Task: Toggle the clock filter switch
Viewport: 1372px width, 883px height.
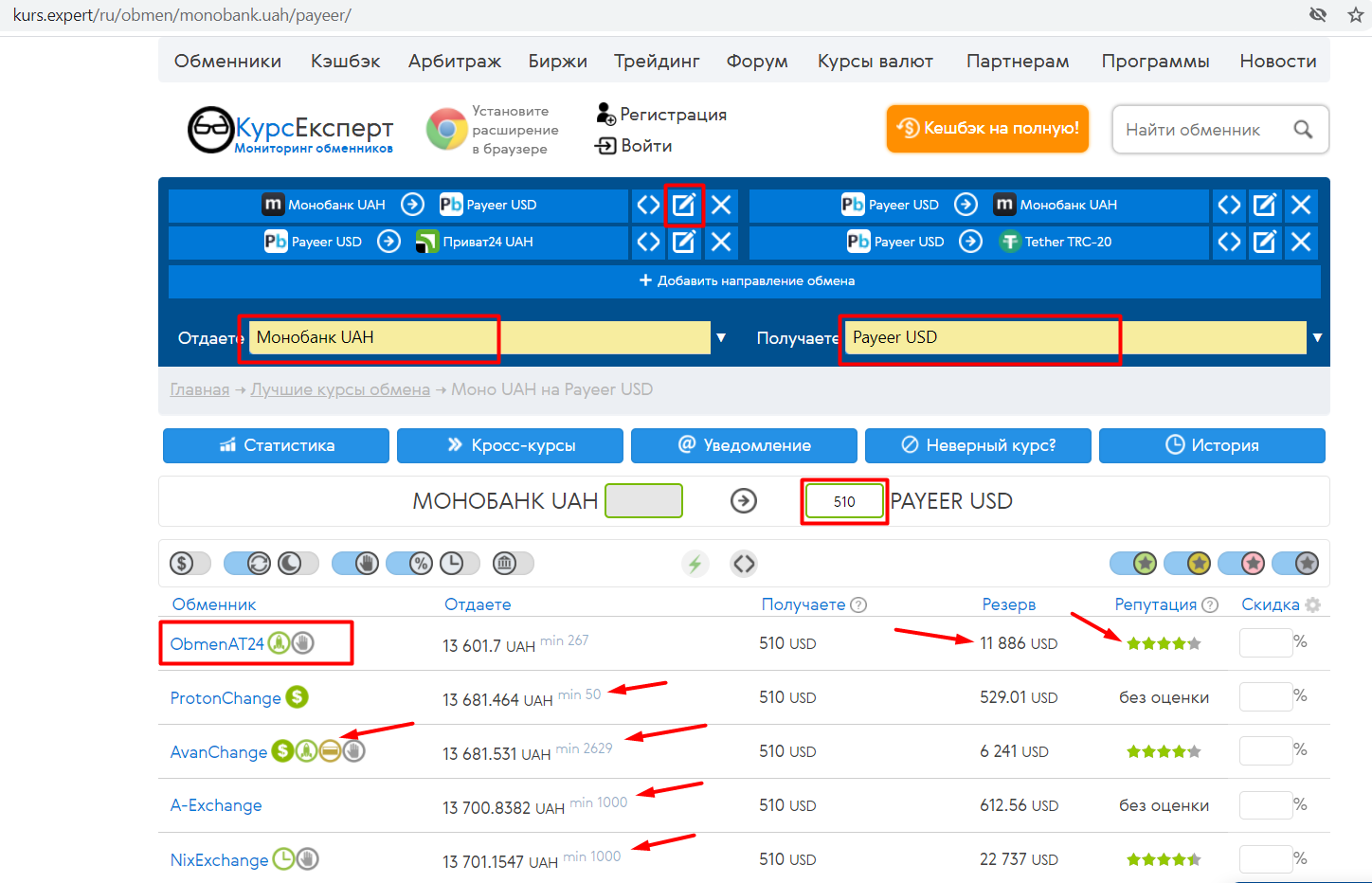Action: [460, 564]
